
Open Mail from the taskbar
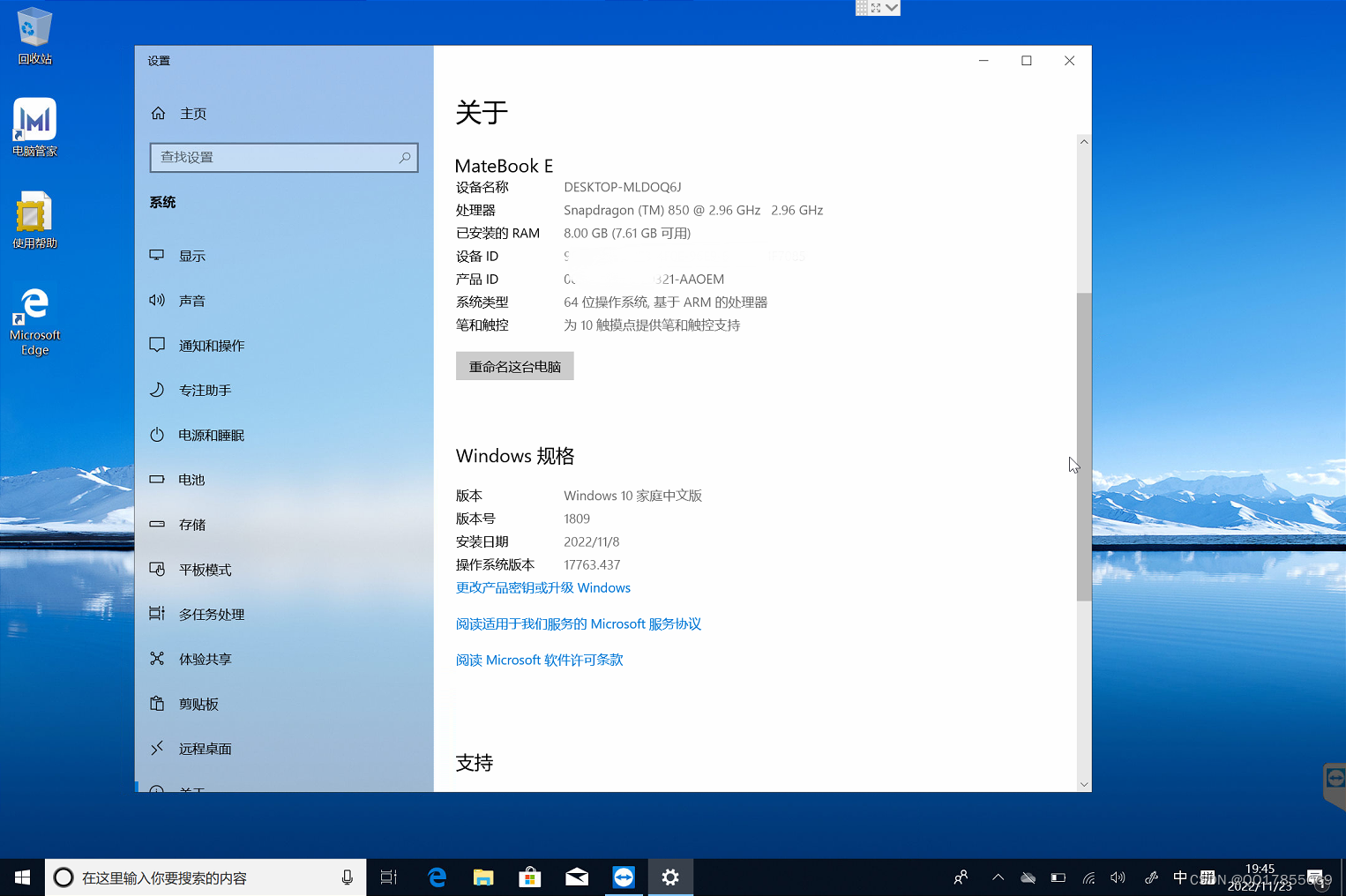tap(577, 877)
